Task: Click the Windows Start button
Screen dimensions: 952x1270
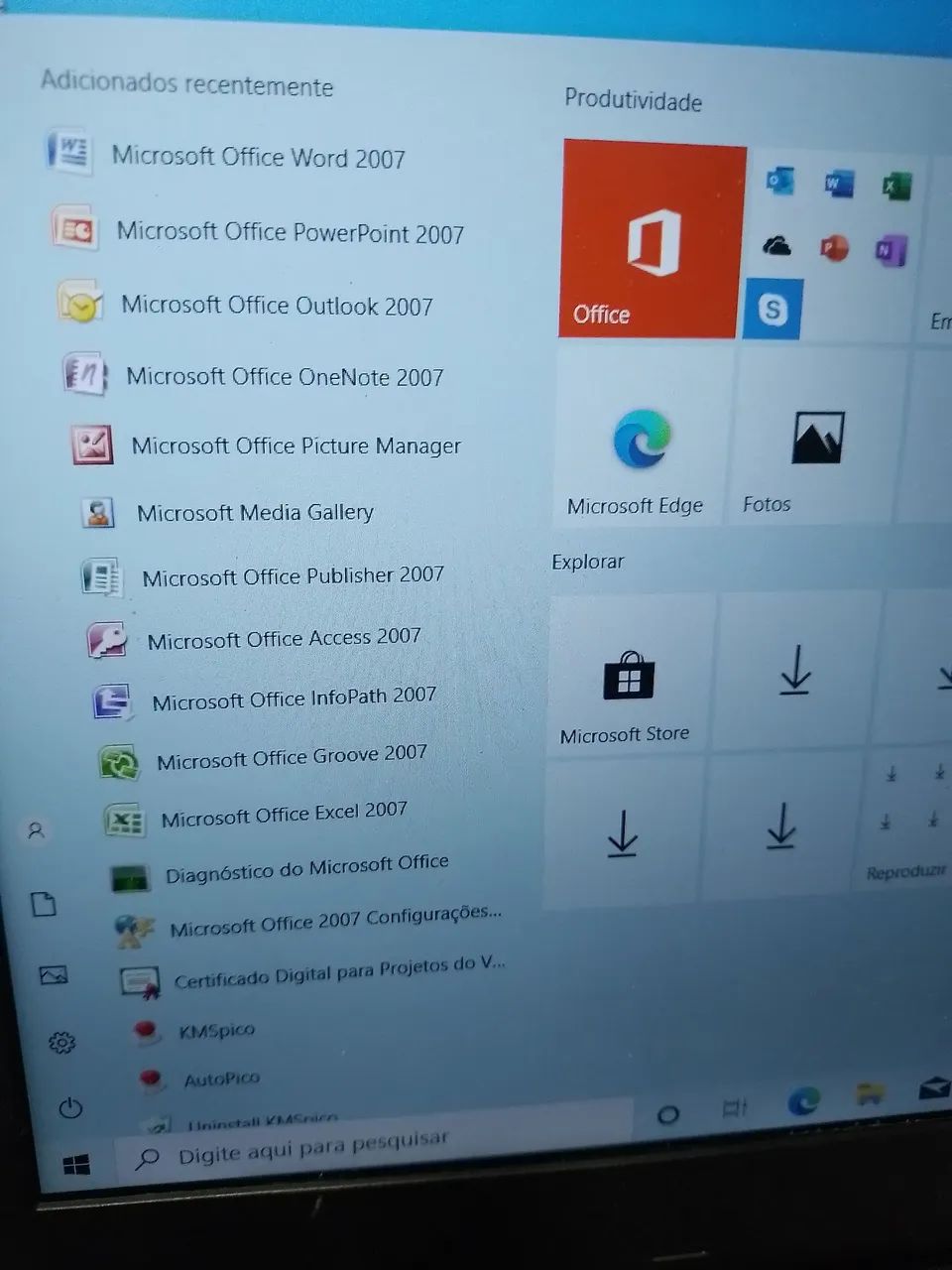Action: pos(76,1164)
